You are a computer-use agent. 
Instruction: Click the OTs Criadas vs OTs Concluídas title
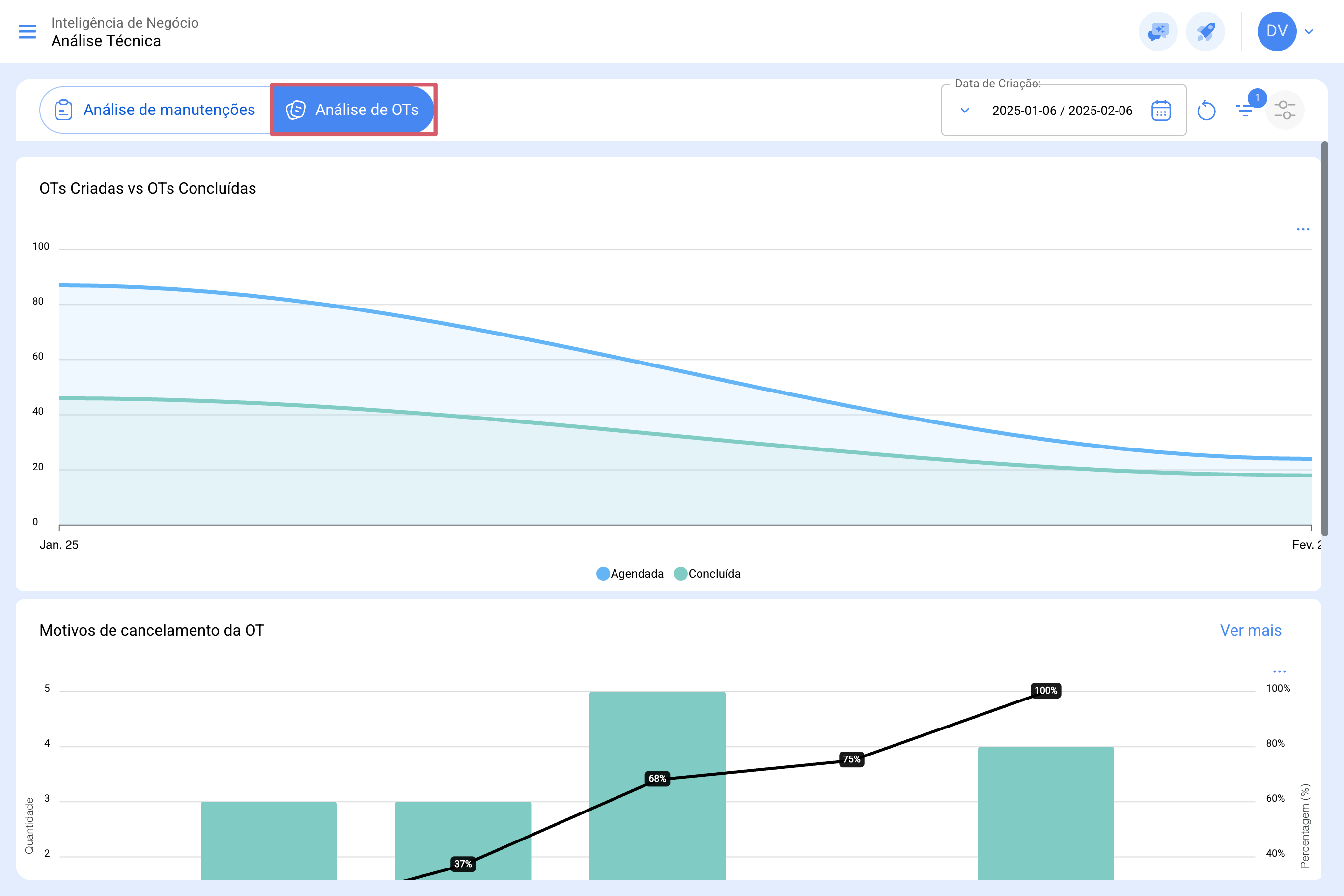147,188
